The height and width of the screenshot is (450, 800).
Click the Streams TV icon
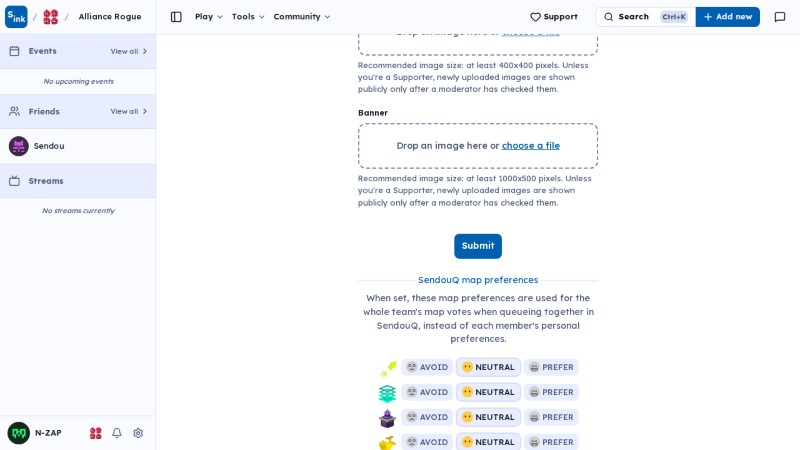click(x=14, y=181)
